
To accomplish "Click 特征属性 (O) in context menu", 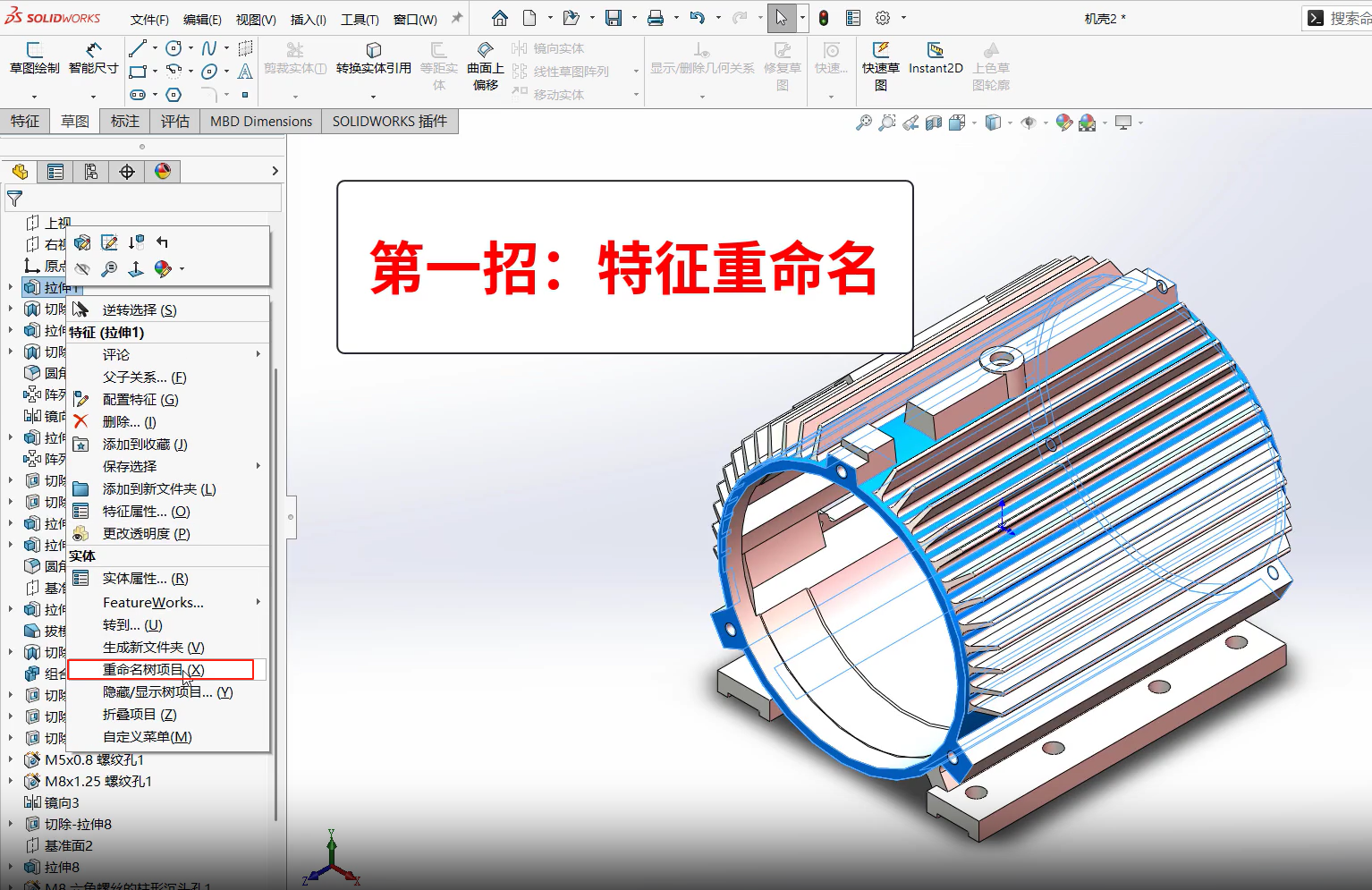I will pyautogui.click(x=168, y=511).
